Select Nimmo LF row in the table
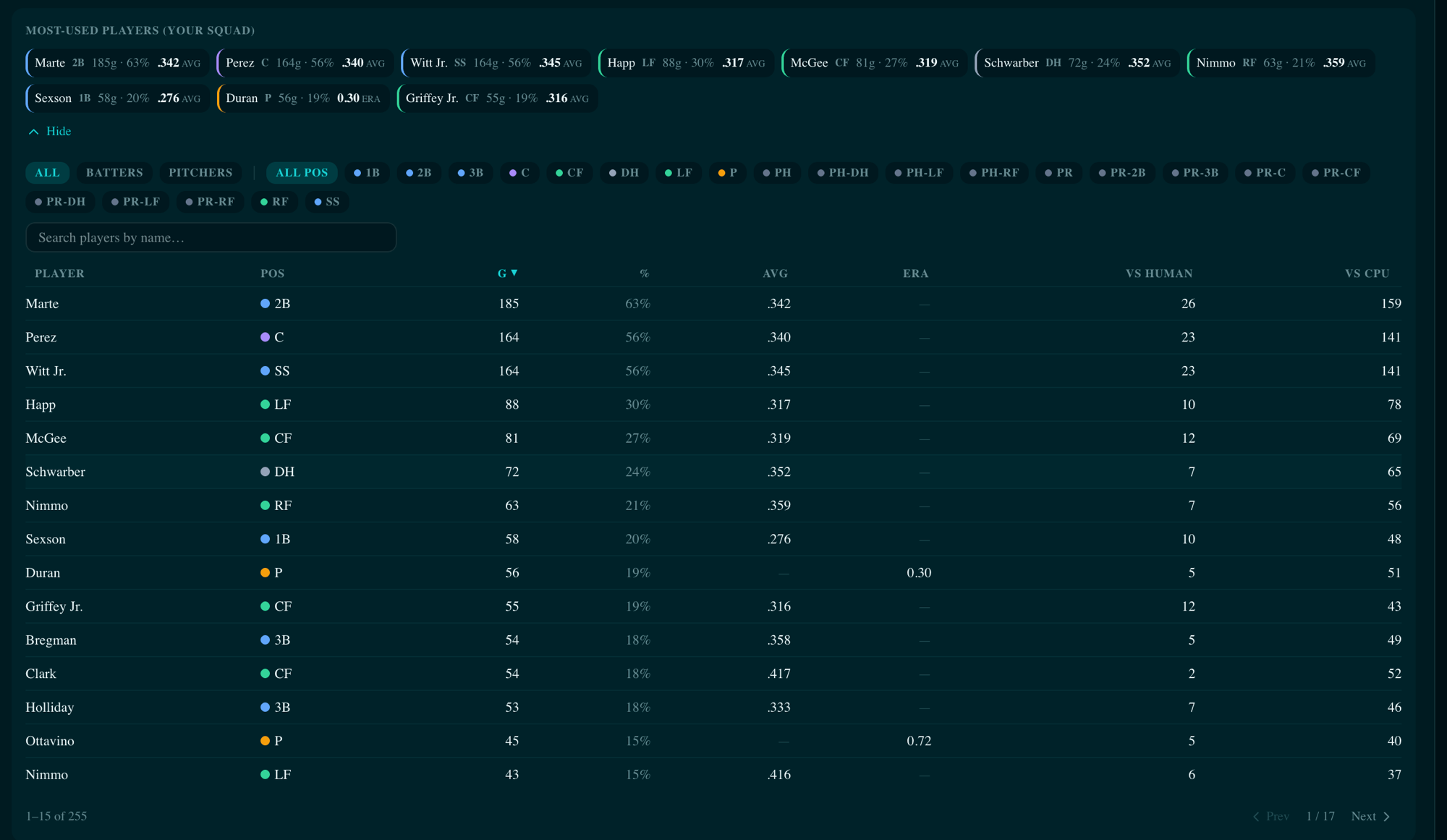 pyautogui.click(x=713, y=774)
